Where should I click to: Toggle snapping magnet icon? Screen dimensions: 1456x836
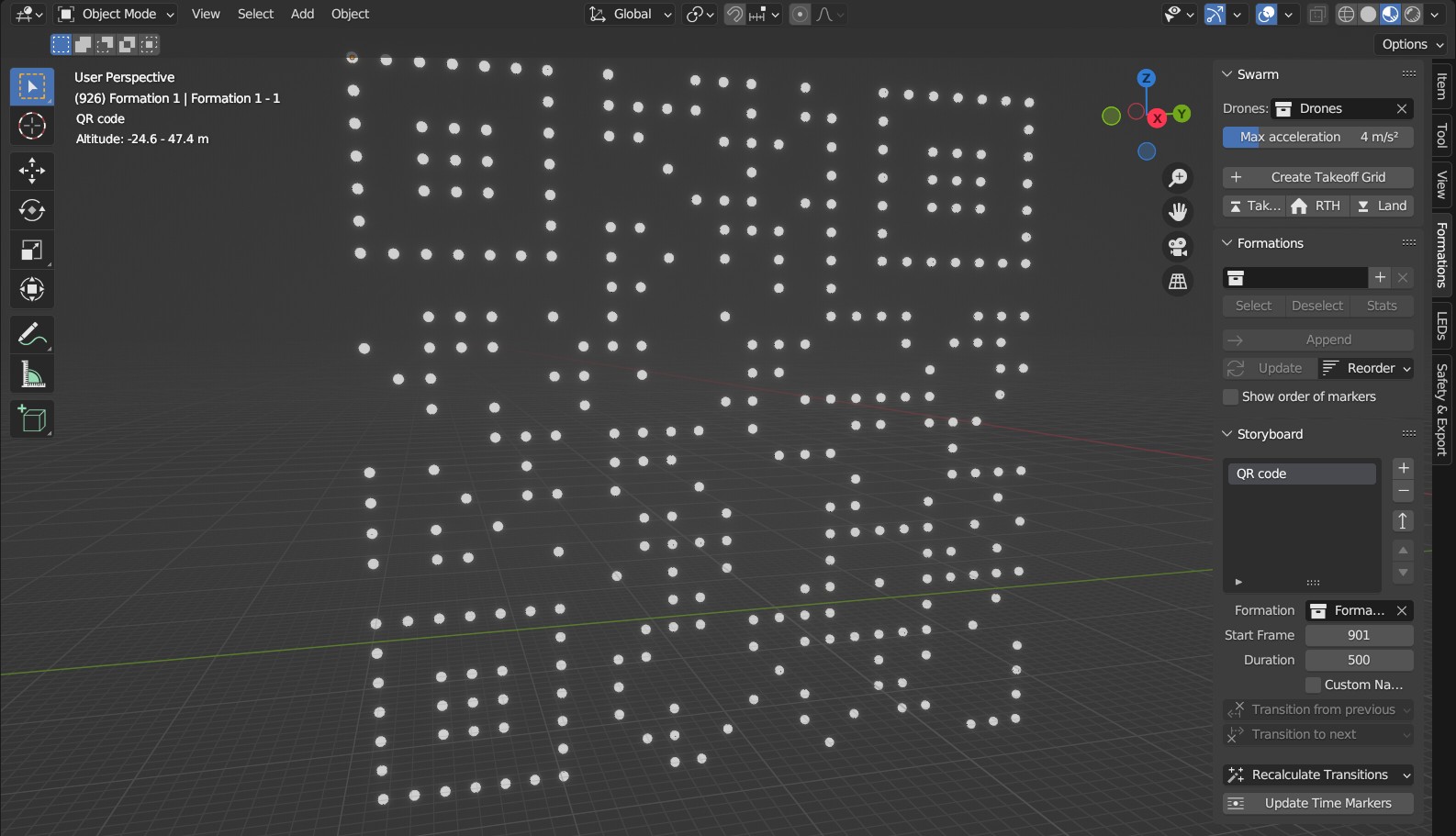(734, 14)
